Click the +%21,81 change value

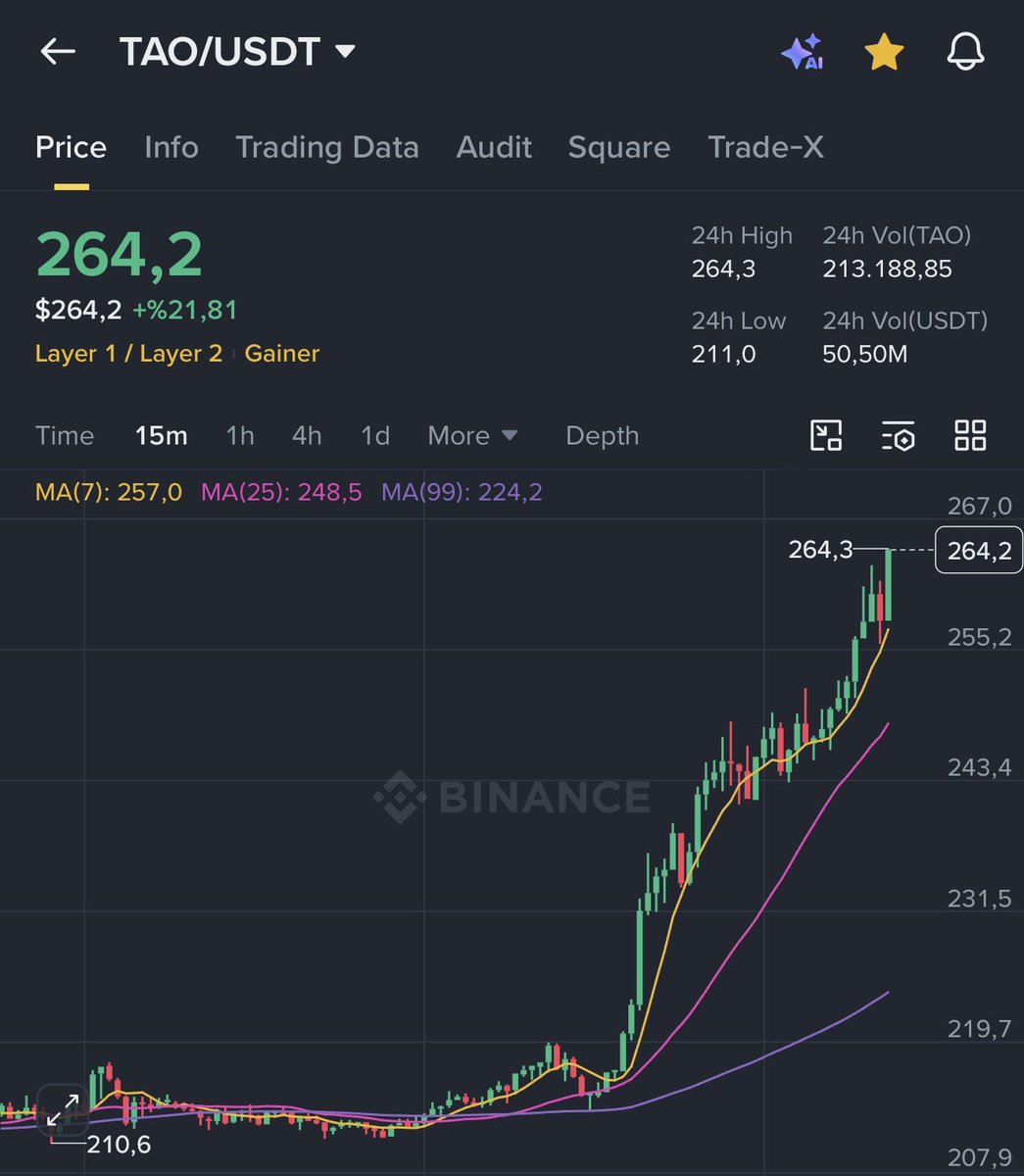[185, 310]
